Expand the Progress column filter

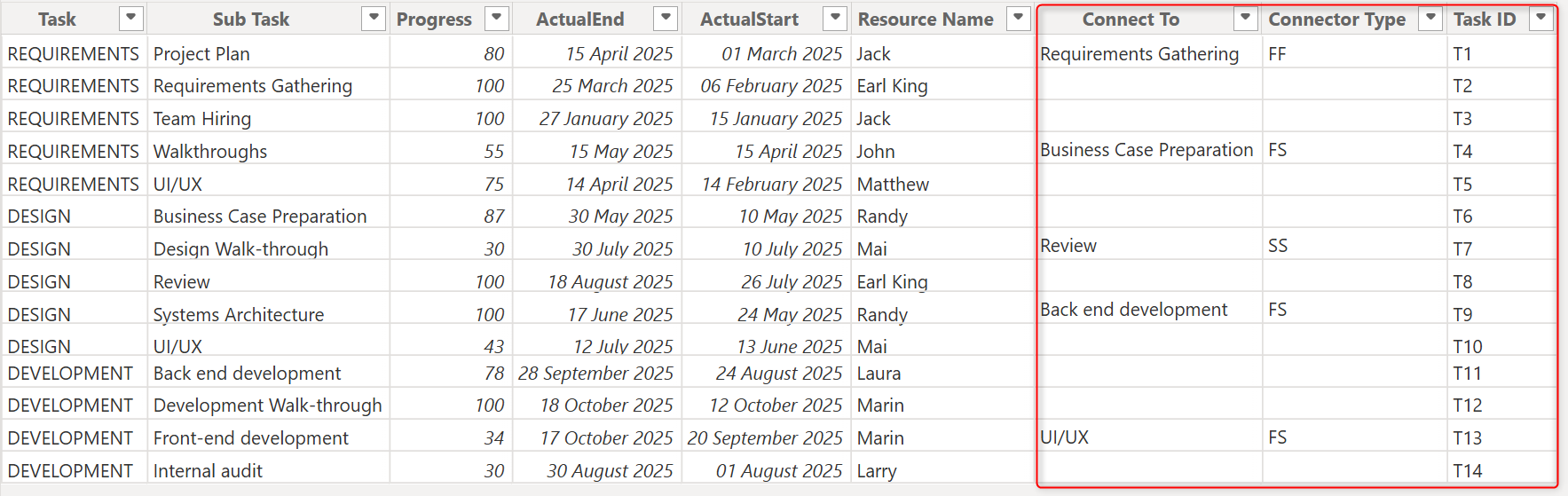pos(497,18)
